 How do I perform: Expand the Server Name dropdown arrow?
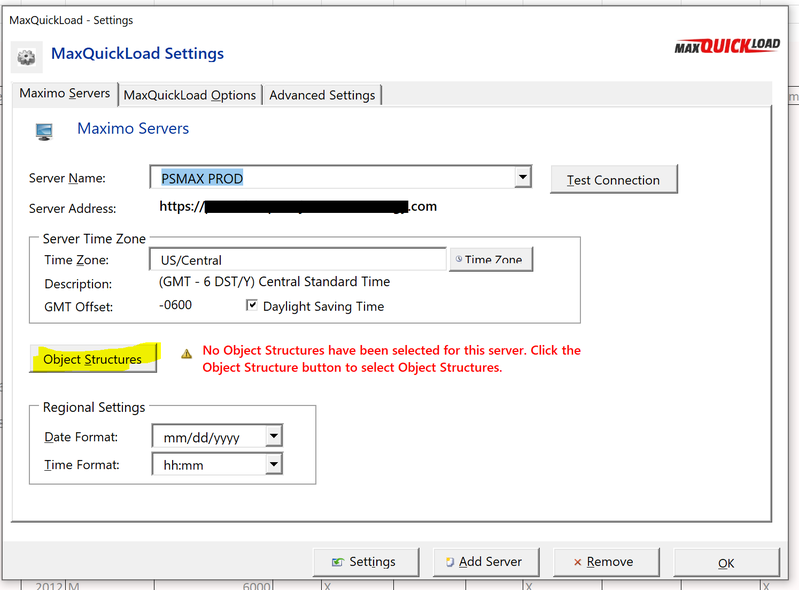(522, 177)
